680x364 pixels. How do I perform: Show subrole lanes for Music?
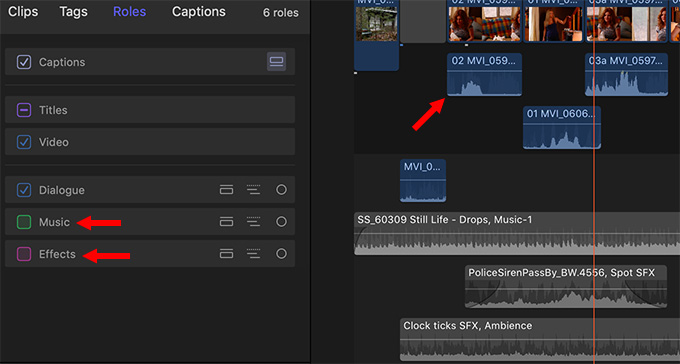tap(253, 222)
